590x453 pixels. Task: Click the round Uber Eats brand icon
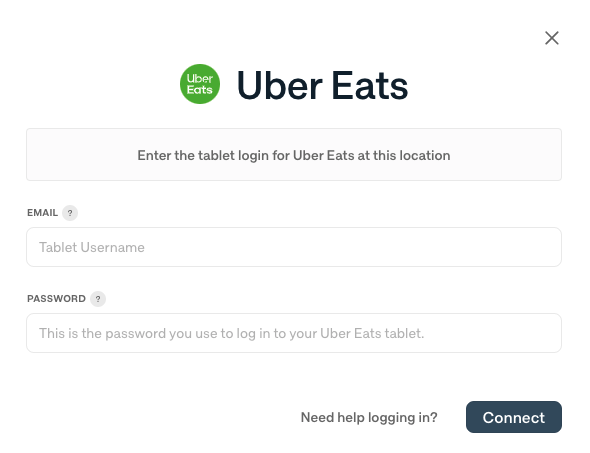[x=200, y=84]
